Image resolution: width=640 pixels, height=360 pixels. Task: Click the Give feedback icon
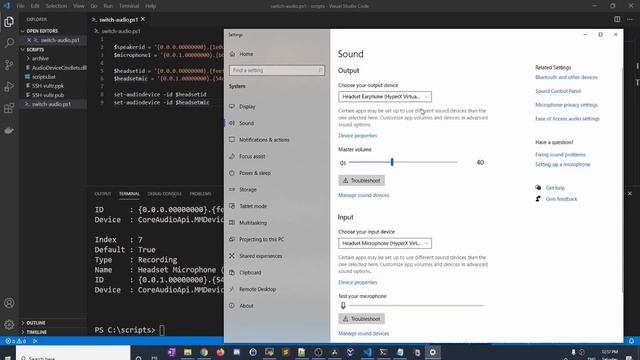[538, 199]
